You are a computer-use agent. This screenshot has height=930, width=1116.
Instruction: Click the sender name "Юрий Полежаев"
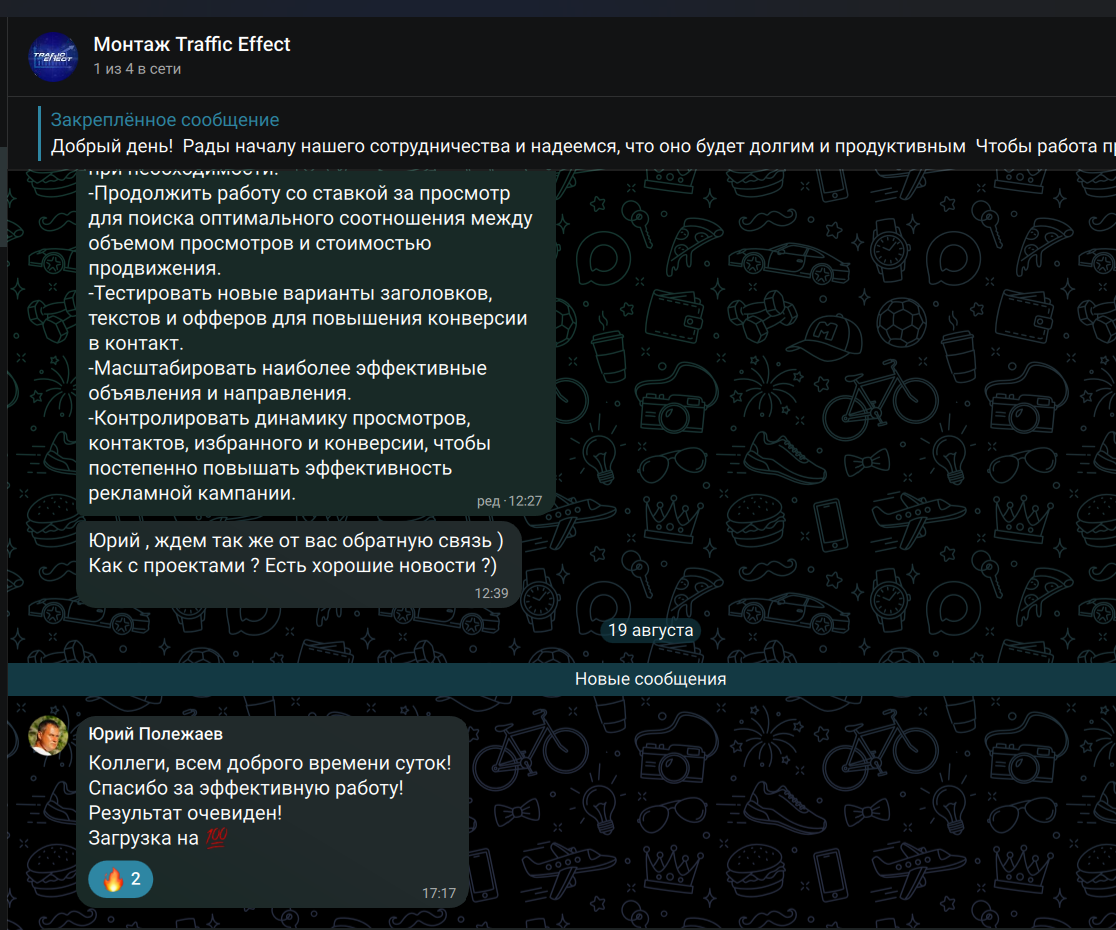click(156, 734)
